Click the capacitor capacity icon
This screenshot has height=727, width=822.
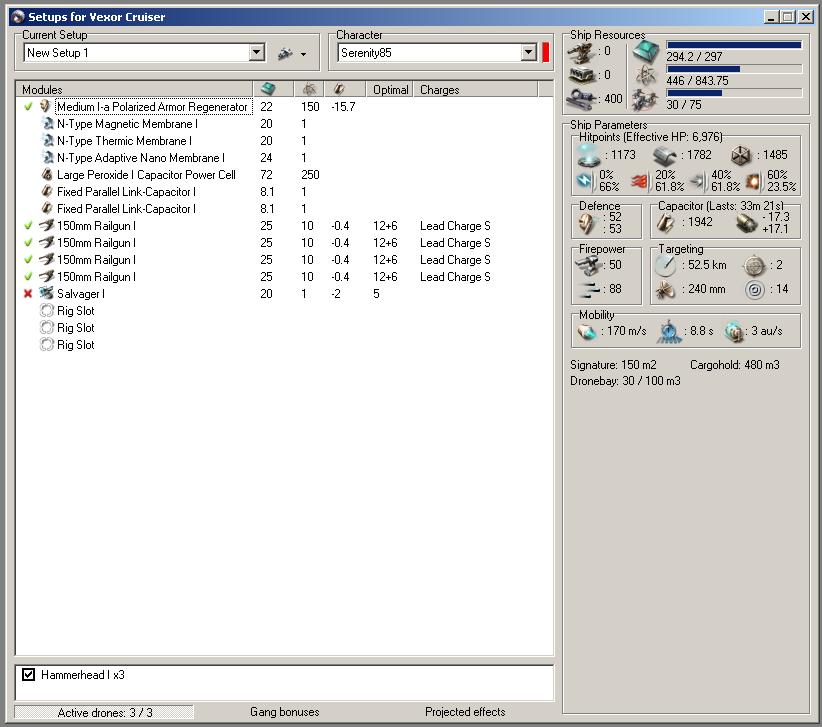coord(664,222)
